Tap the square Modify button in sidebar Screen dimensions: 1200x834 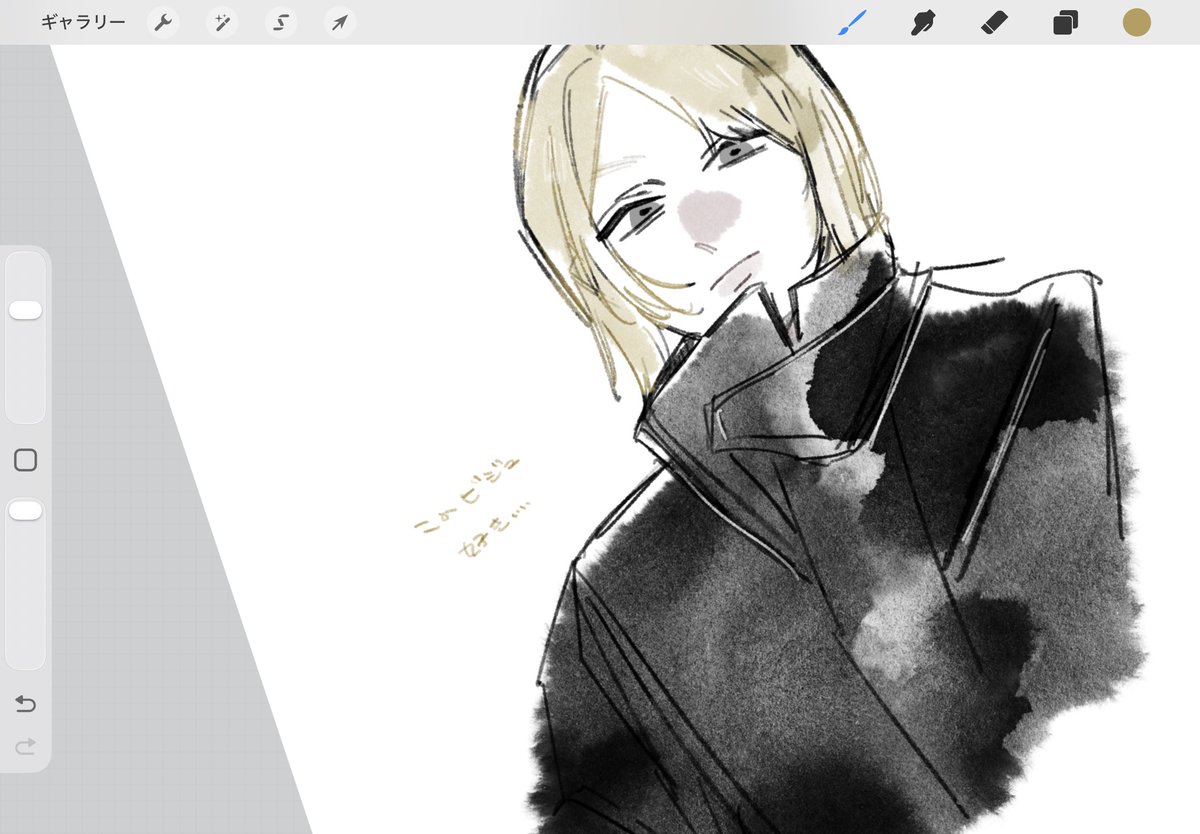(x=26, y=460)
